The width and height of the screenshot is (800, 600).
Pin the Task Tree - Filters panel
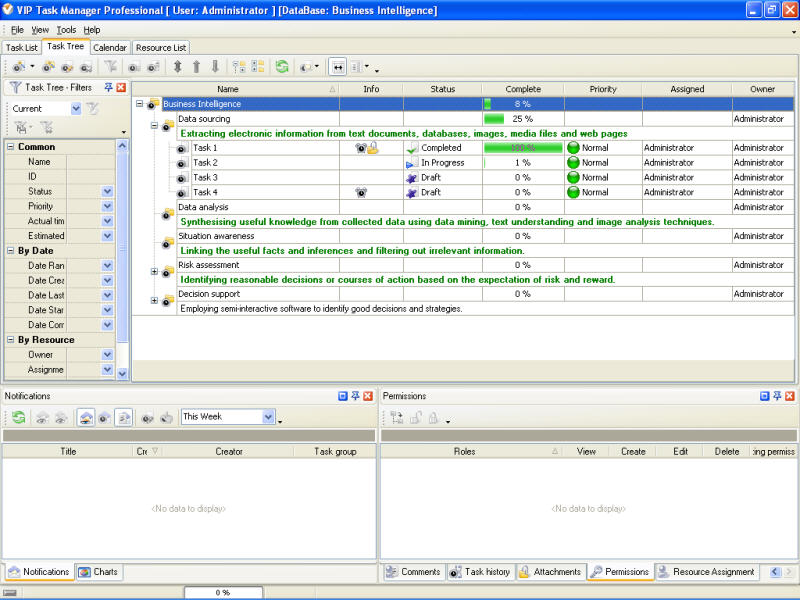pos(108,87)
